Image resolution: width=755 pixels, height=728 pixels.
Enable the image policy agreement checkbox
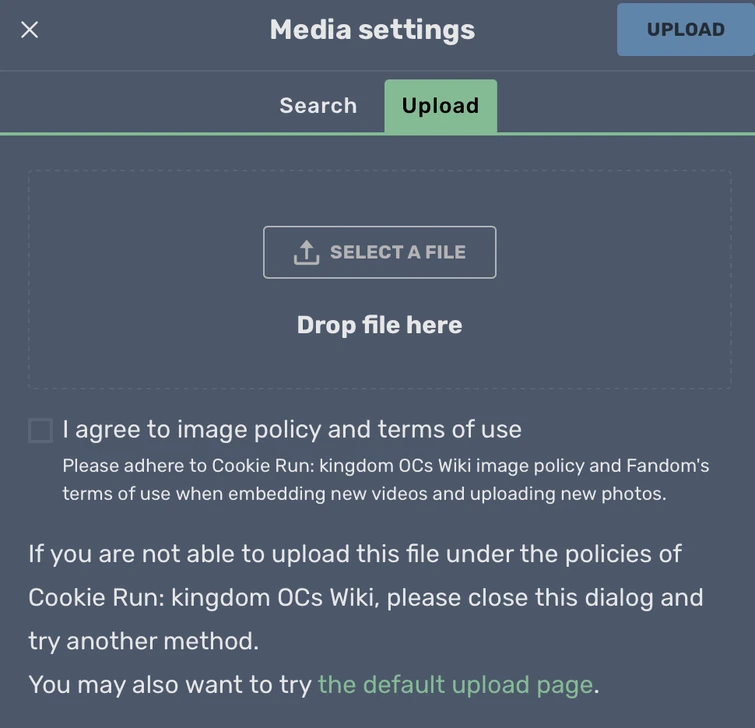[x=40, y=431]
